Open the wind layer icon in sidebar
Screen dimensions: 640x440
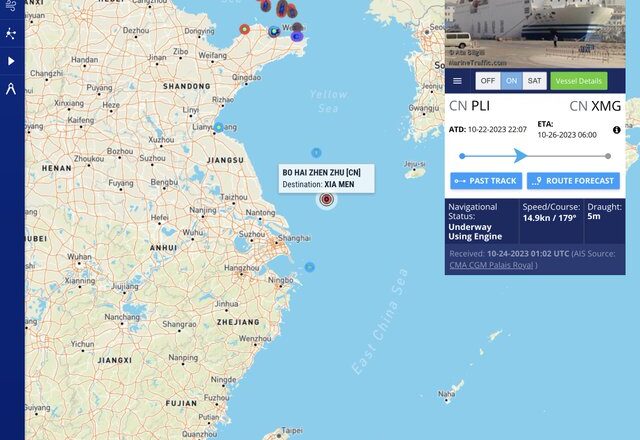11,6
